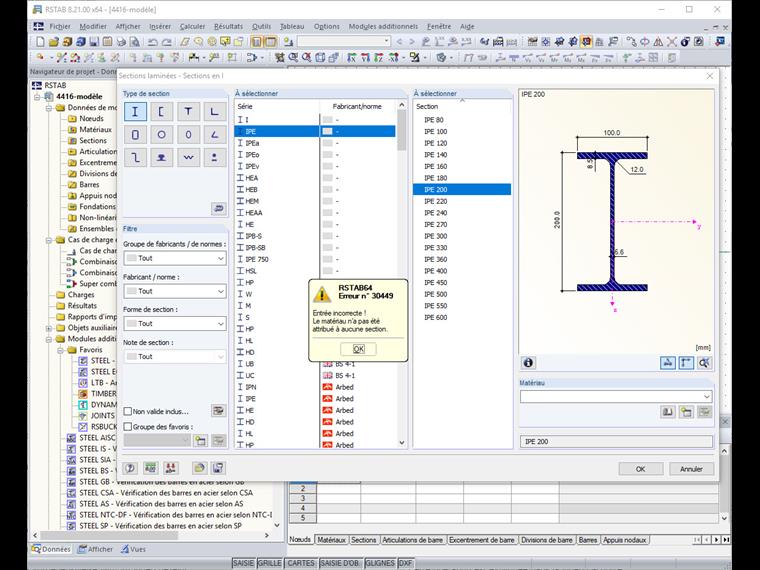Open the Calculer menu
The height and width of the screenshot is (570, 760).
tap(192, 27)
